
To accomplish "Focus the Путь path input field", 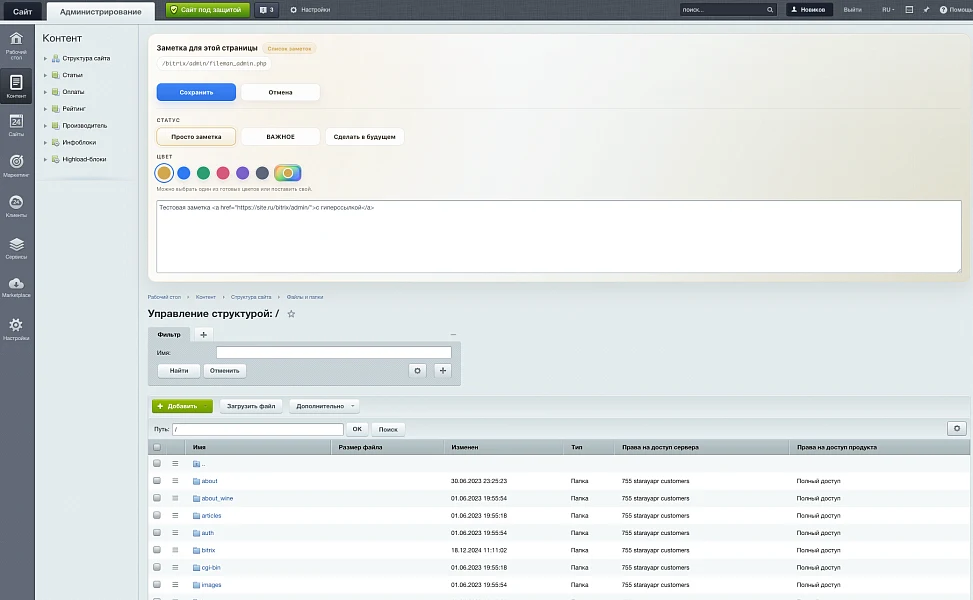I will coord(258,429).
